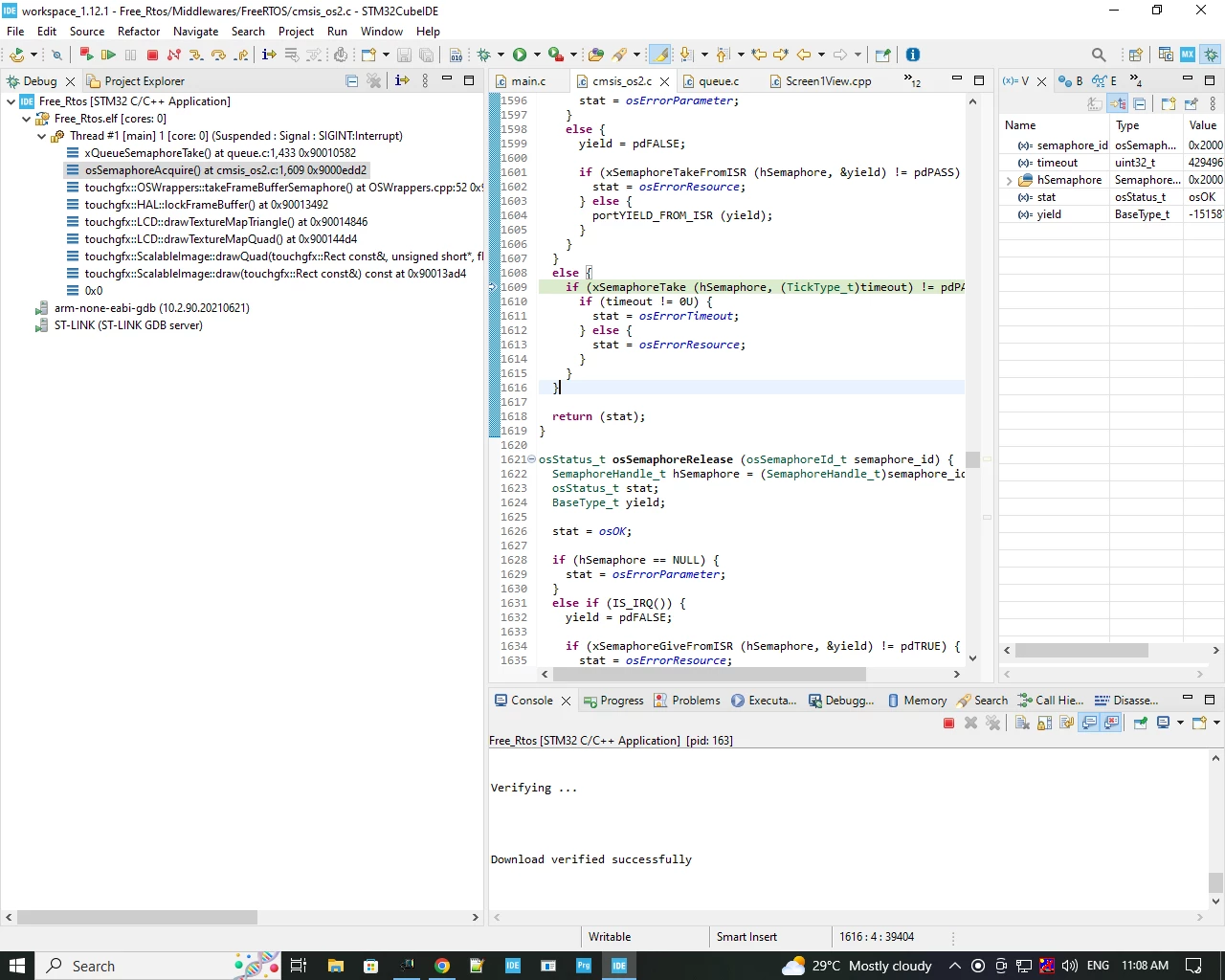Close the cmsis_os2.c editor tab

665,82
